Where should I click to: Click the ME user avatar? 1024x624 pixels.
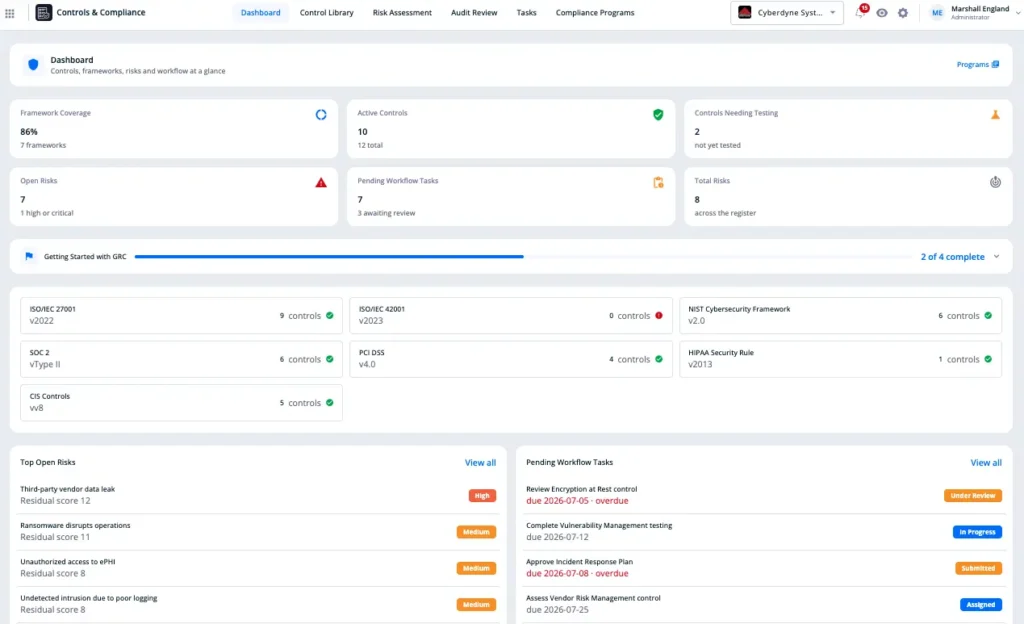[x=937, y=12]
